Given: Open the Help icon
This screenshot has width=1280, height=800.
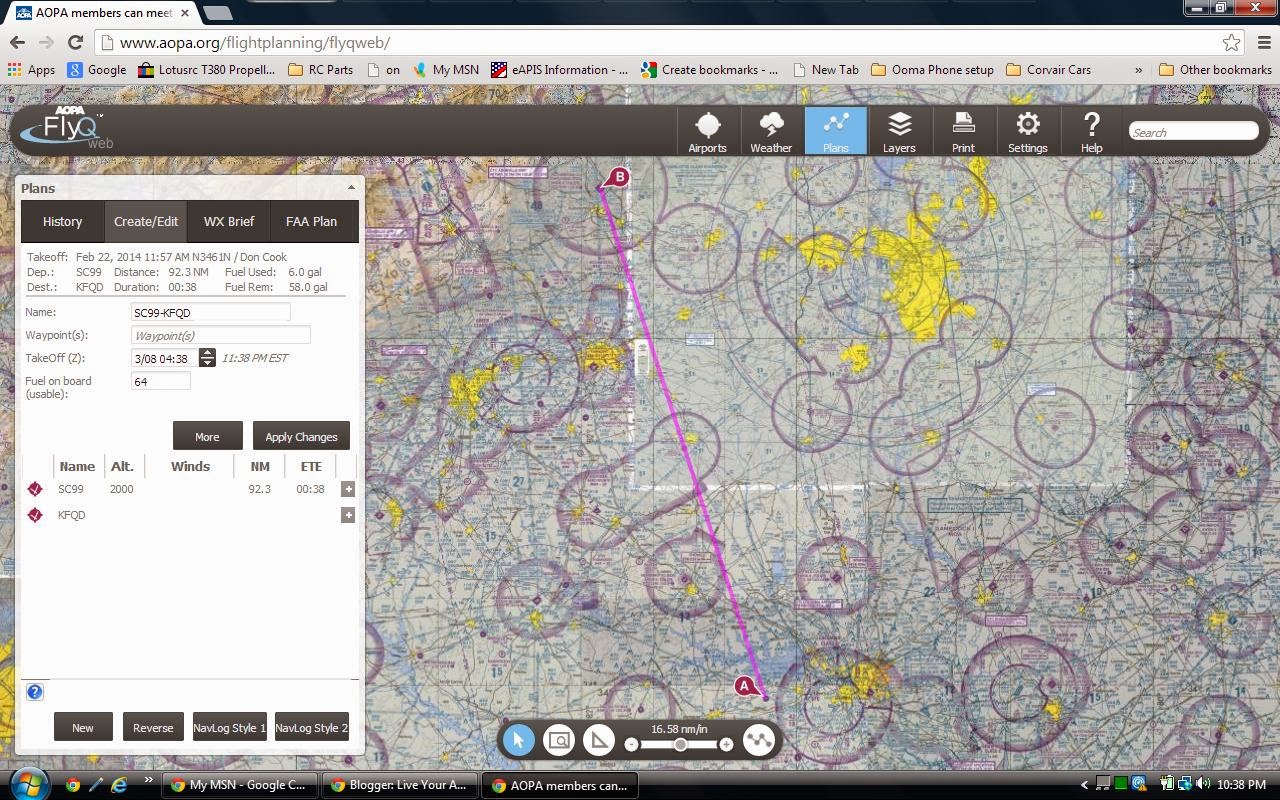Looking at the screenshot, I should tap(1091, 132).
